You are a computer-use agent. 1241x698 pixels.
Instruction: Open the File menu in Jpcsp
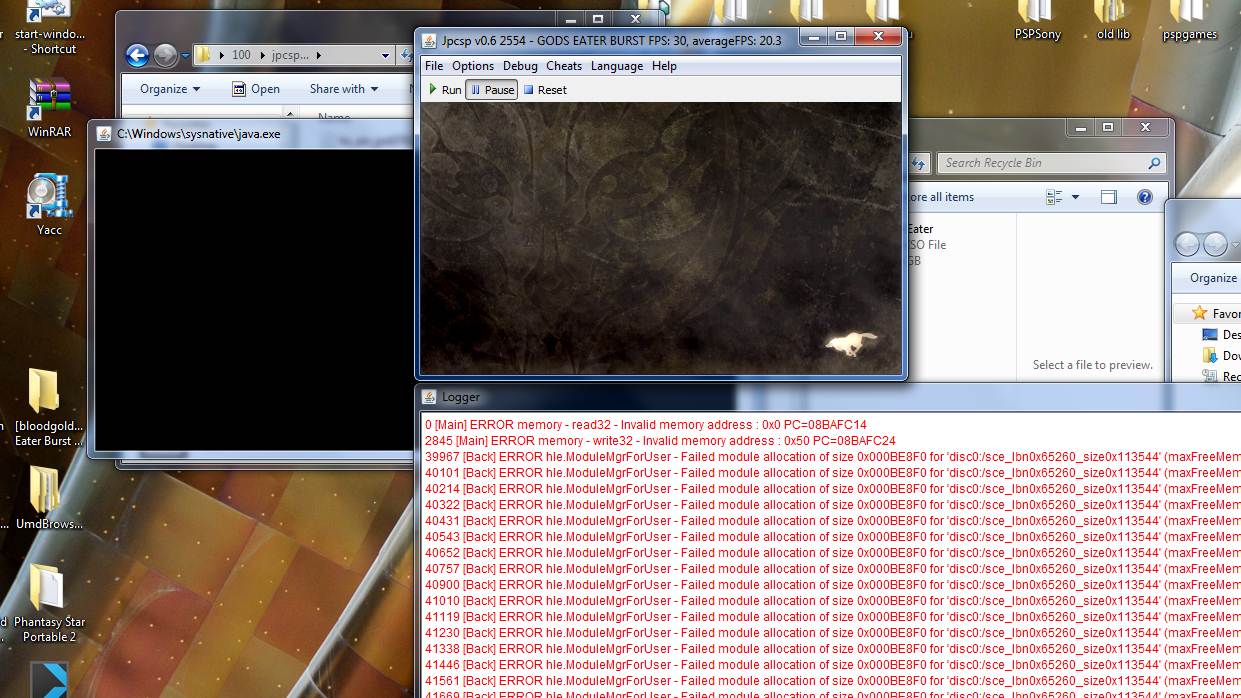[434, 66]
